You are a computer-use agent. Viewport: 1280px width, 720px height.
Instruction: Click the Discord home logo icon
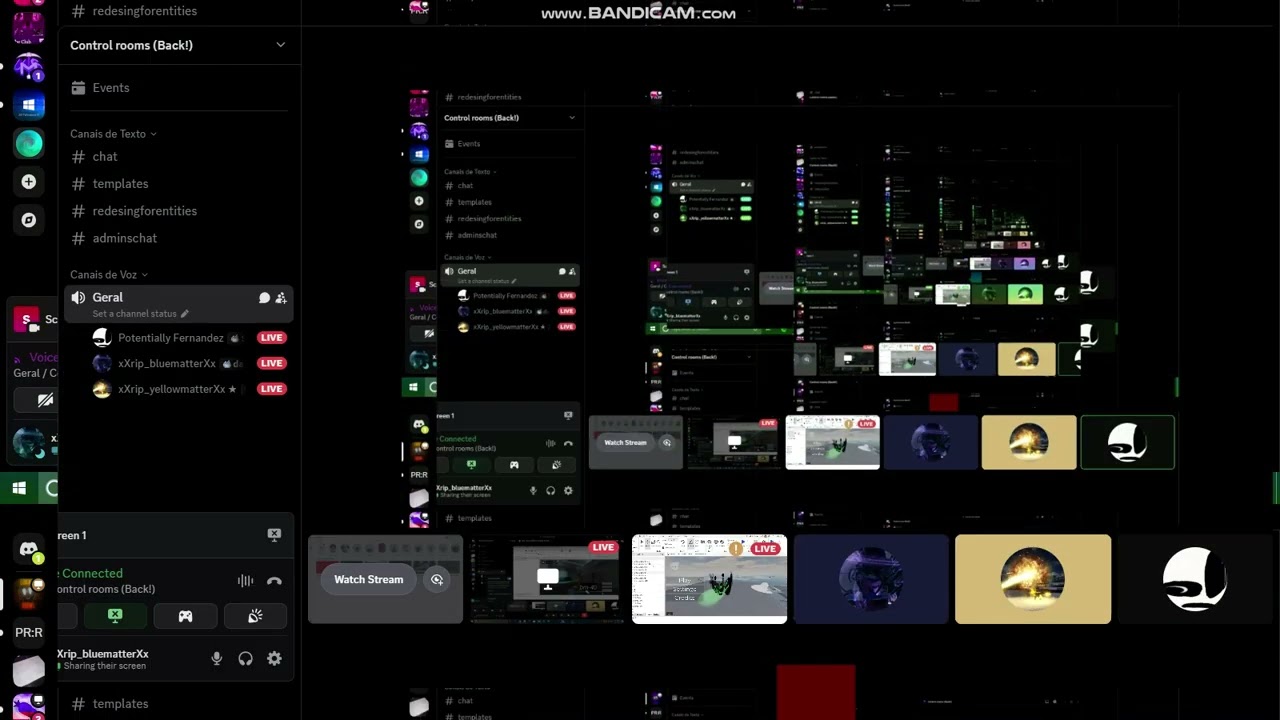(29, 548)
